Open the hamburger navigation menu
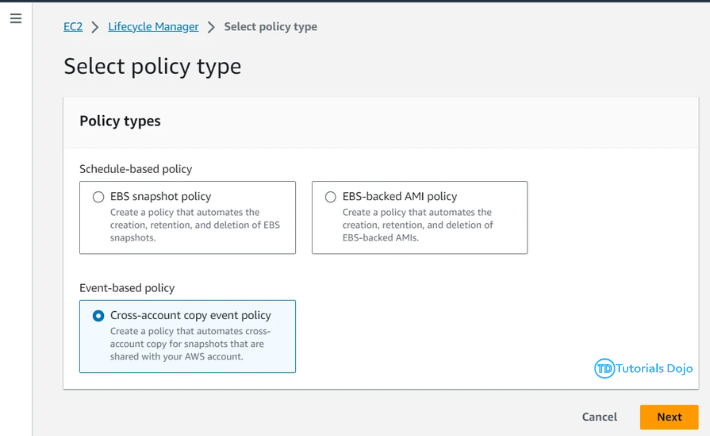Image resolution: width=710 pixels, height=436 pixels. pos(16,18)
